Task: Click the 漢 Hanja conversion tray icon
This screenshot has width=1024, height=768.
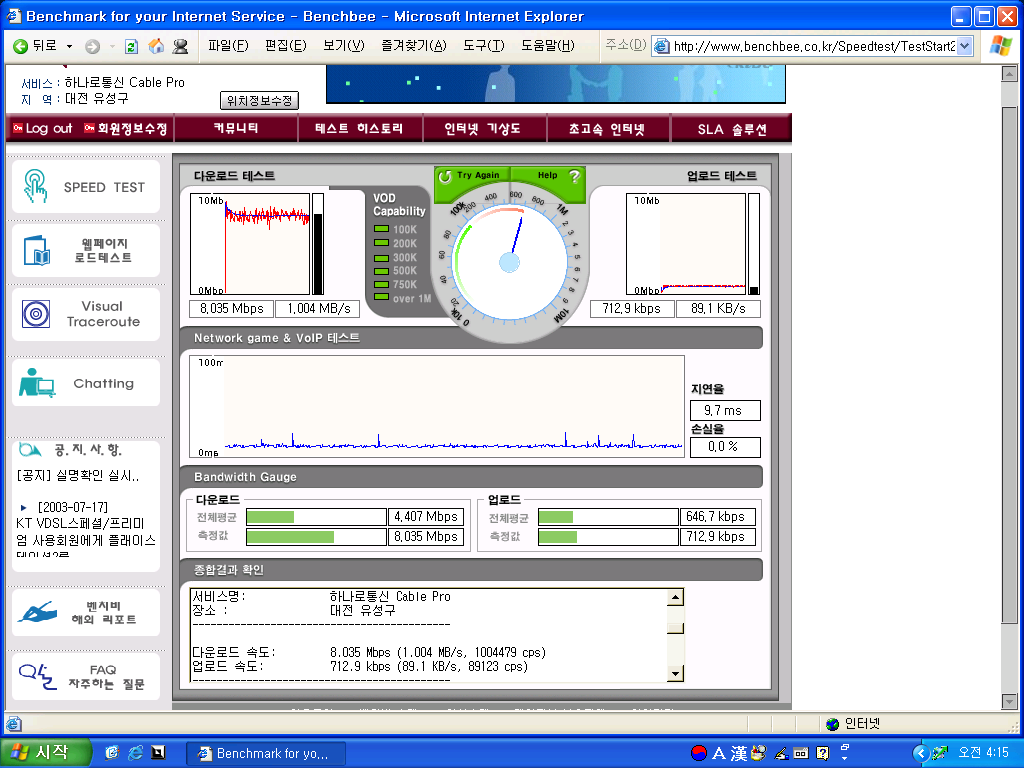Action: pos(739,753)
